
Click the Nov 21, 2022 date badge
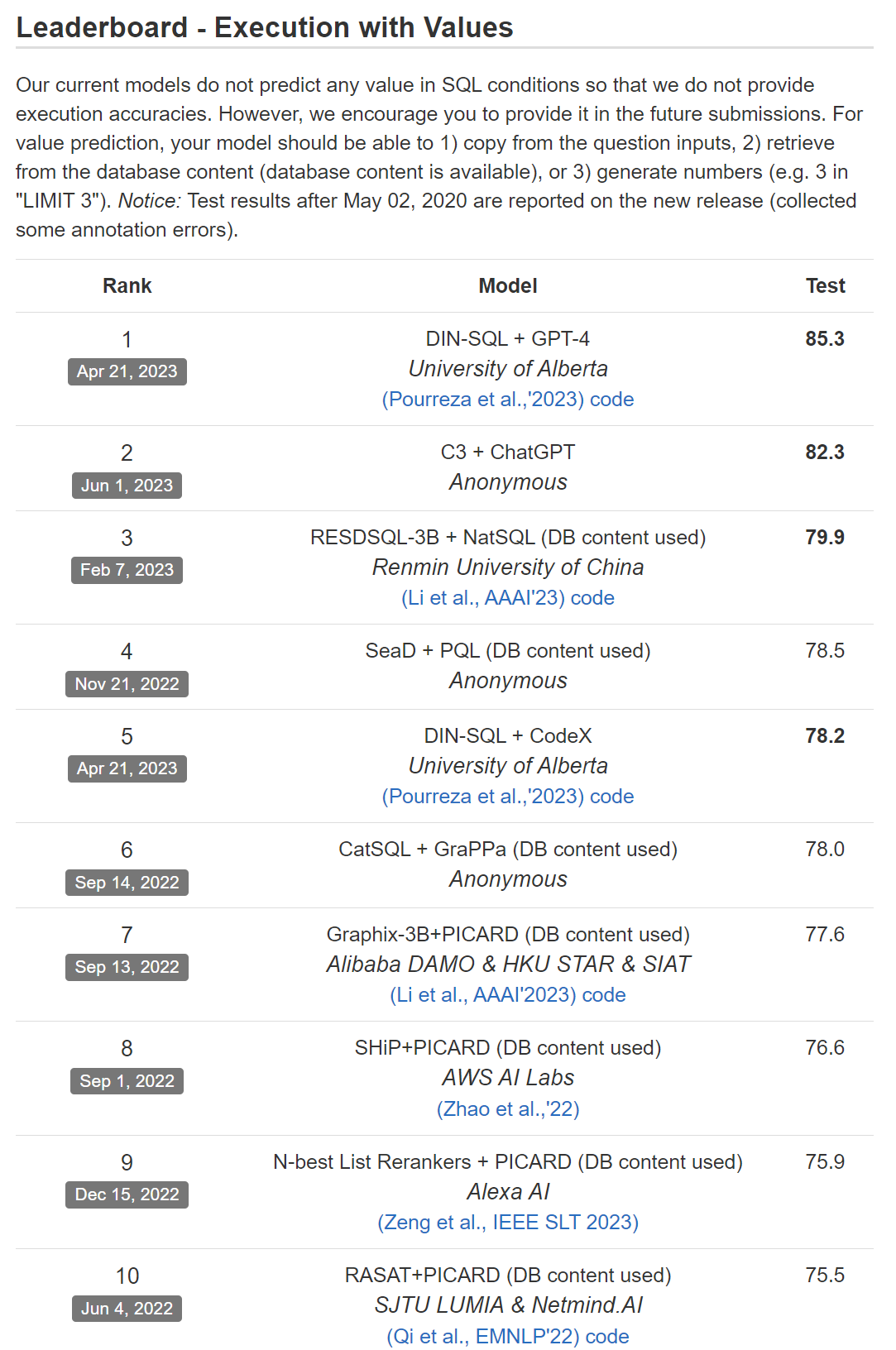click(127, 684)
